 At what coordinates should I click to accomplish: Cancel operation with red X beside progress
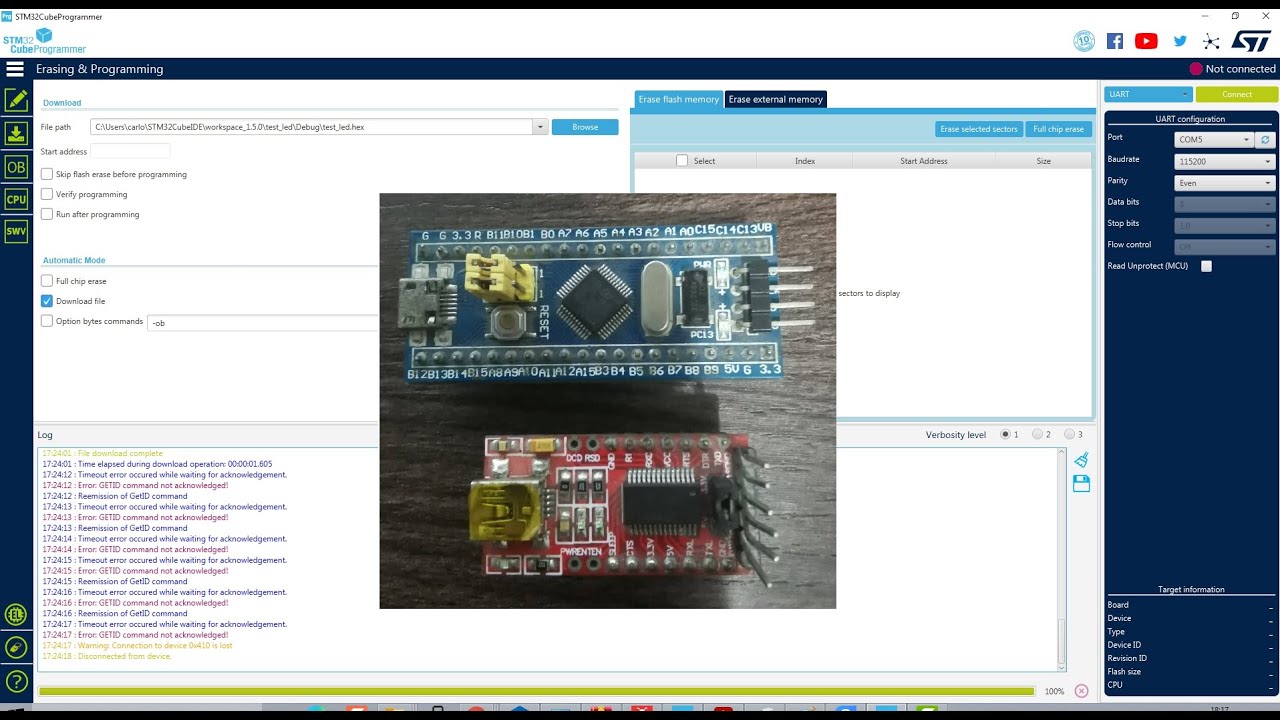[1081, 691]
